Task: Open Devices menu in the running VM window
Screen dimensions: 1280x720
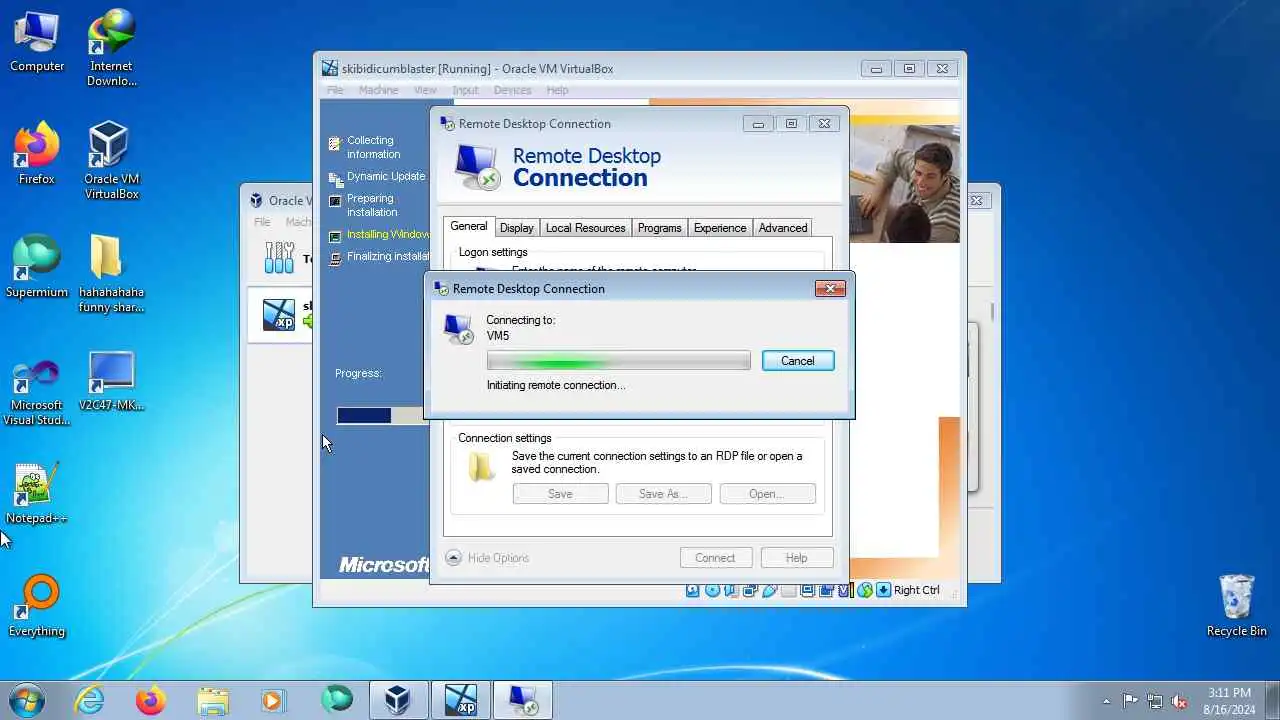Action: tap(512, 90)
